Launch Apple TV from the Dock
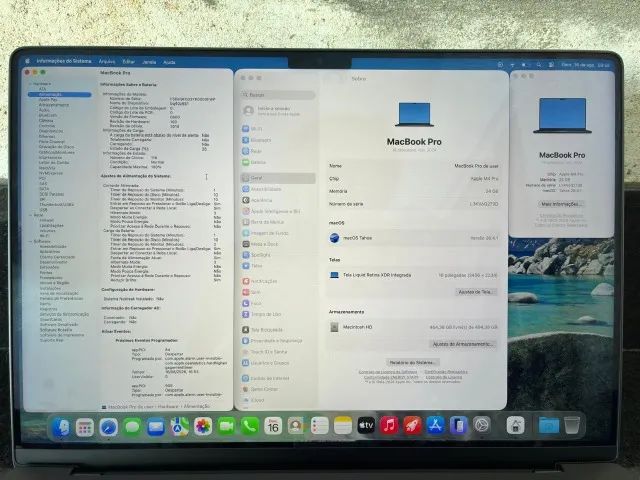Screen dimensions: 640x480 pyautogui.click(x=366, y=426)
